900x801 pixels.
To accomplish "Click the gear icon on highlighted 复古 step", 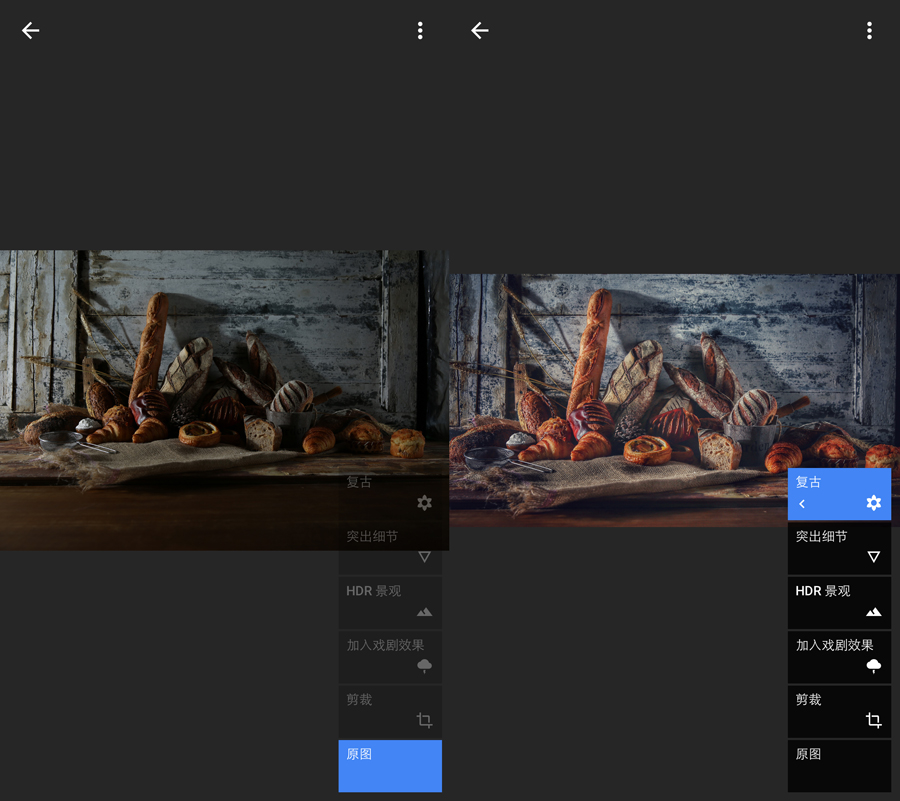I will pyautogui.click(x=873, y=503).
